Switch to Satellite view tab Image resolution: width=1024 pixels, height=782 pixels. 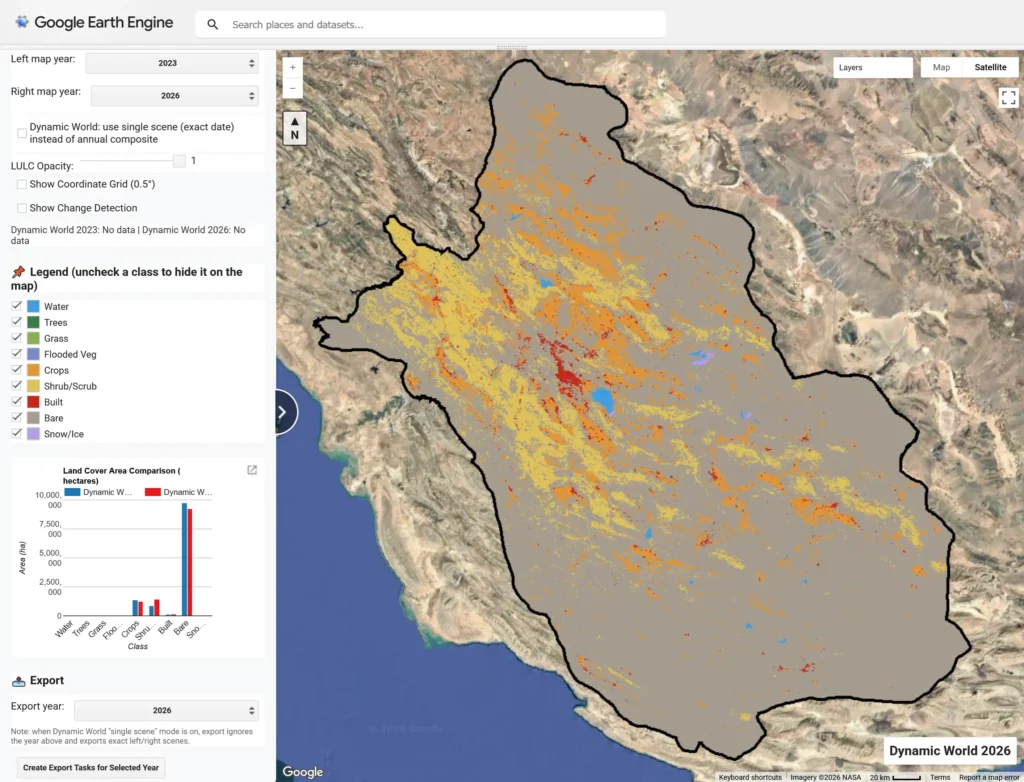point(990,67)
